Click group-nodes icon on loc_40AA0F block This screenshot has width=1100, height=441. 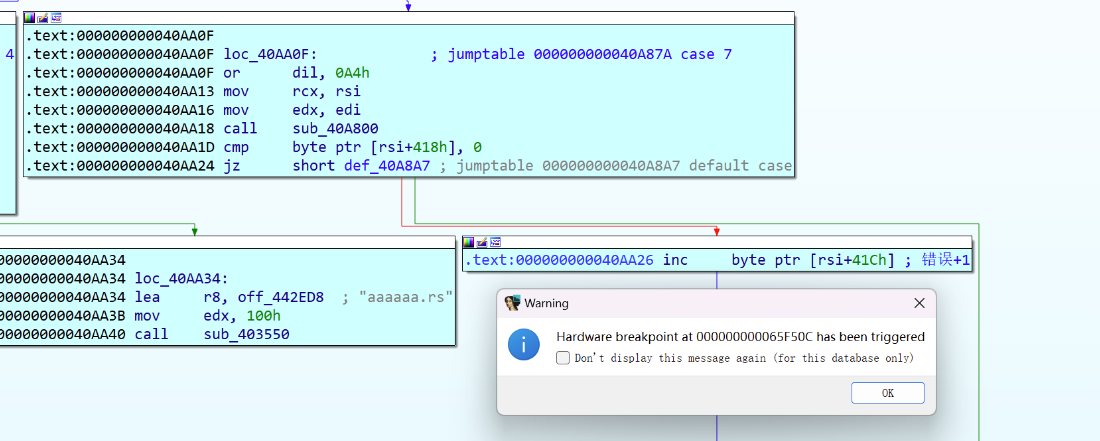pyautogui.click(x=56, y=18)
